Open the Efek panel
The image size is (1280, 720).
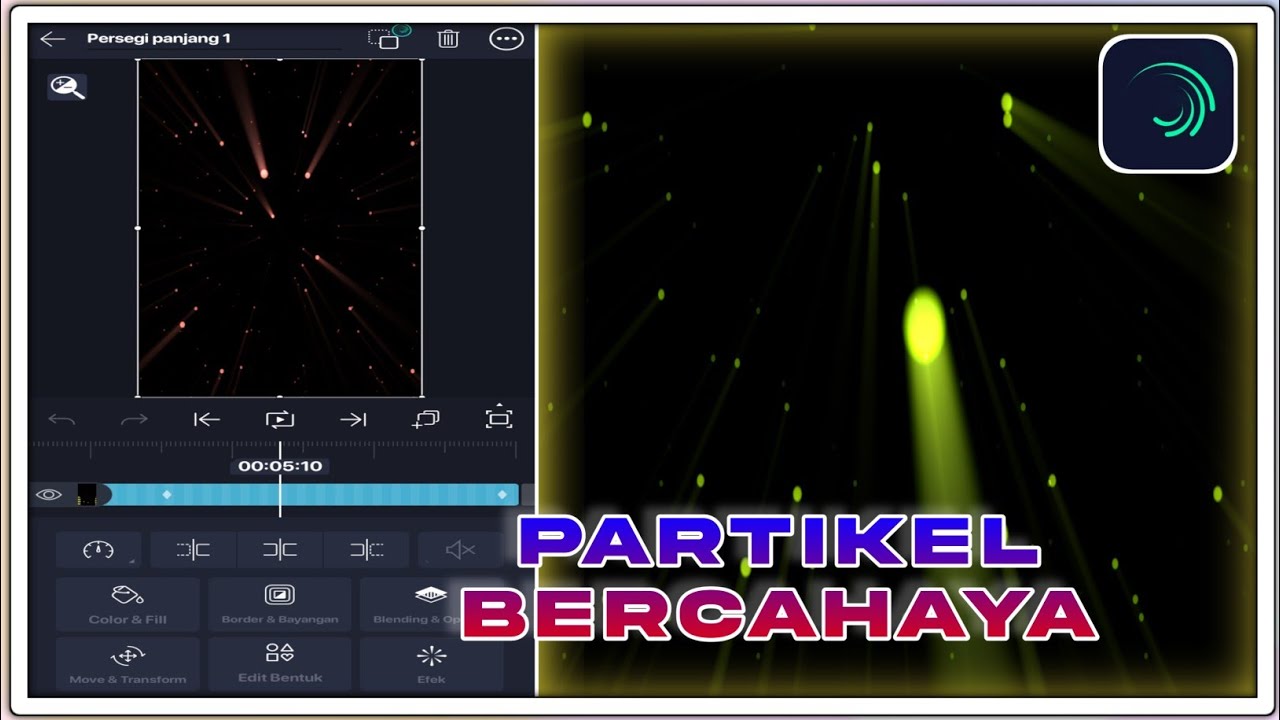pos(431,664)
